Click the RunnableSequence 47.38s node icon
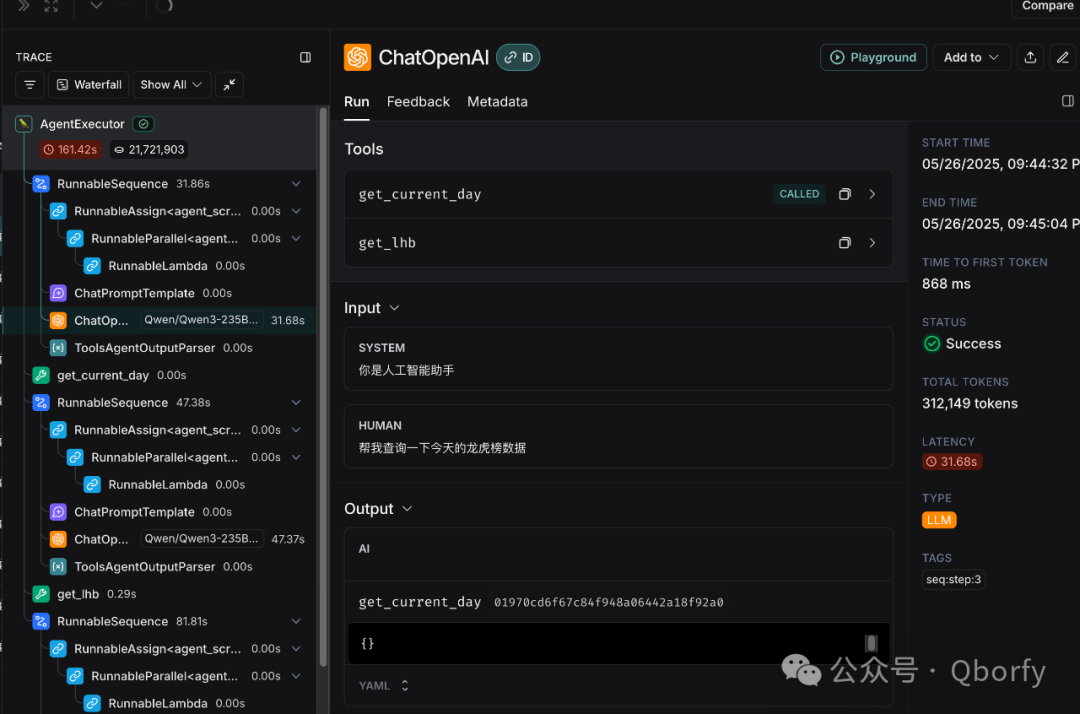This screenshot has width=1080, height=714. (41, 403)
